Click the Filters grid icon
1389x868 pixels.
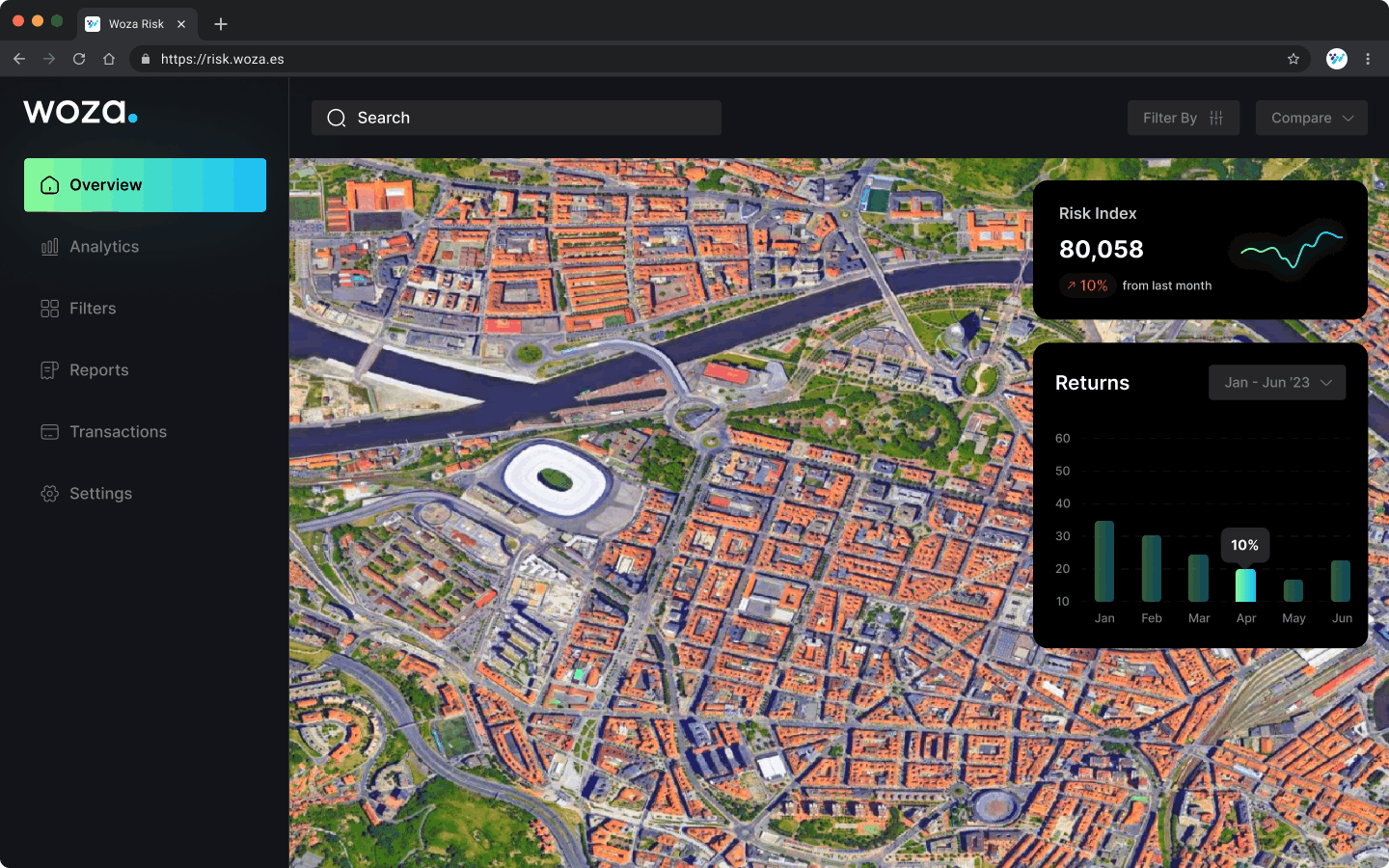point(50,309)
